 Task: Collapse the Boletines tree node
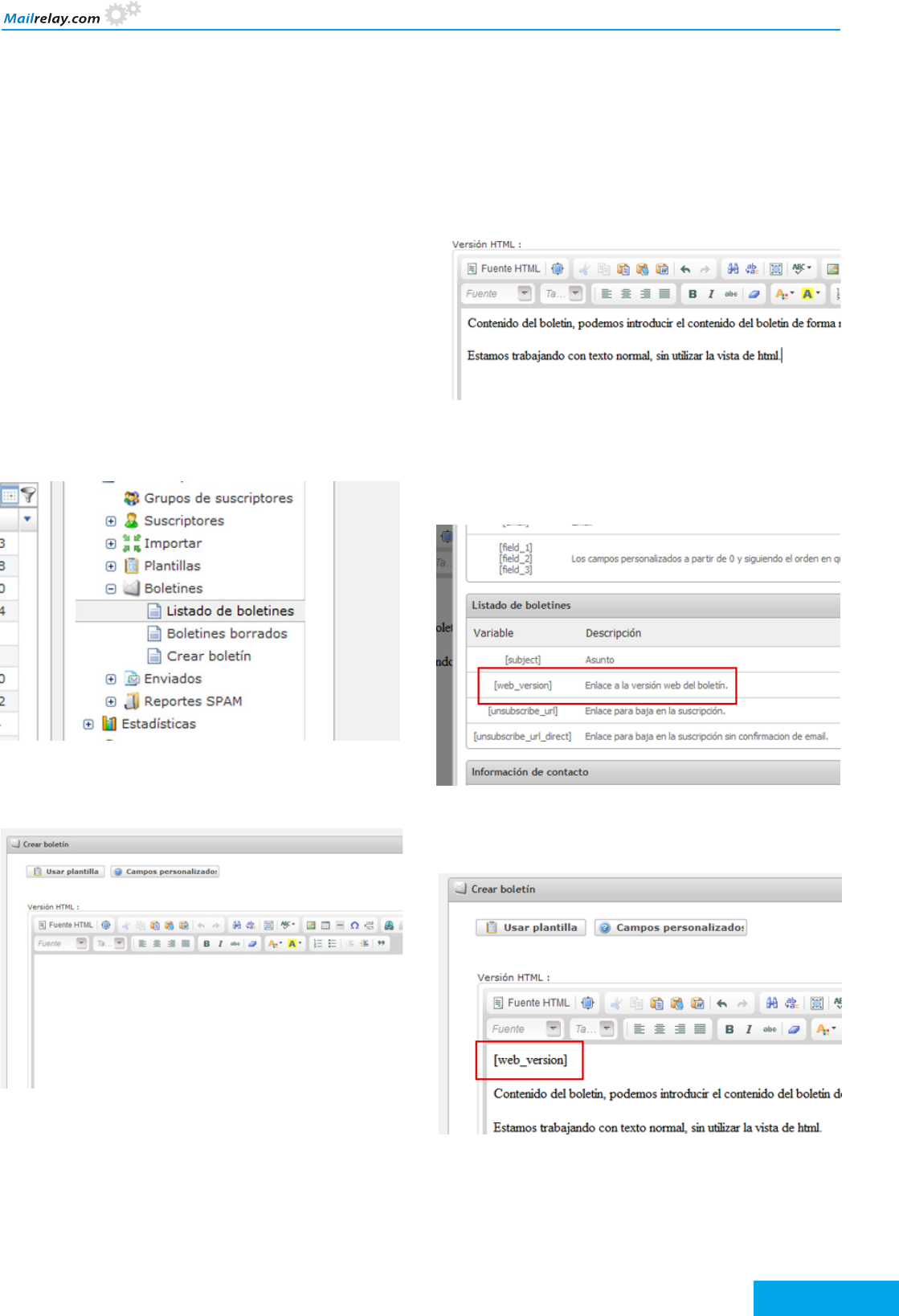(x=111, y=588)
